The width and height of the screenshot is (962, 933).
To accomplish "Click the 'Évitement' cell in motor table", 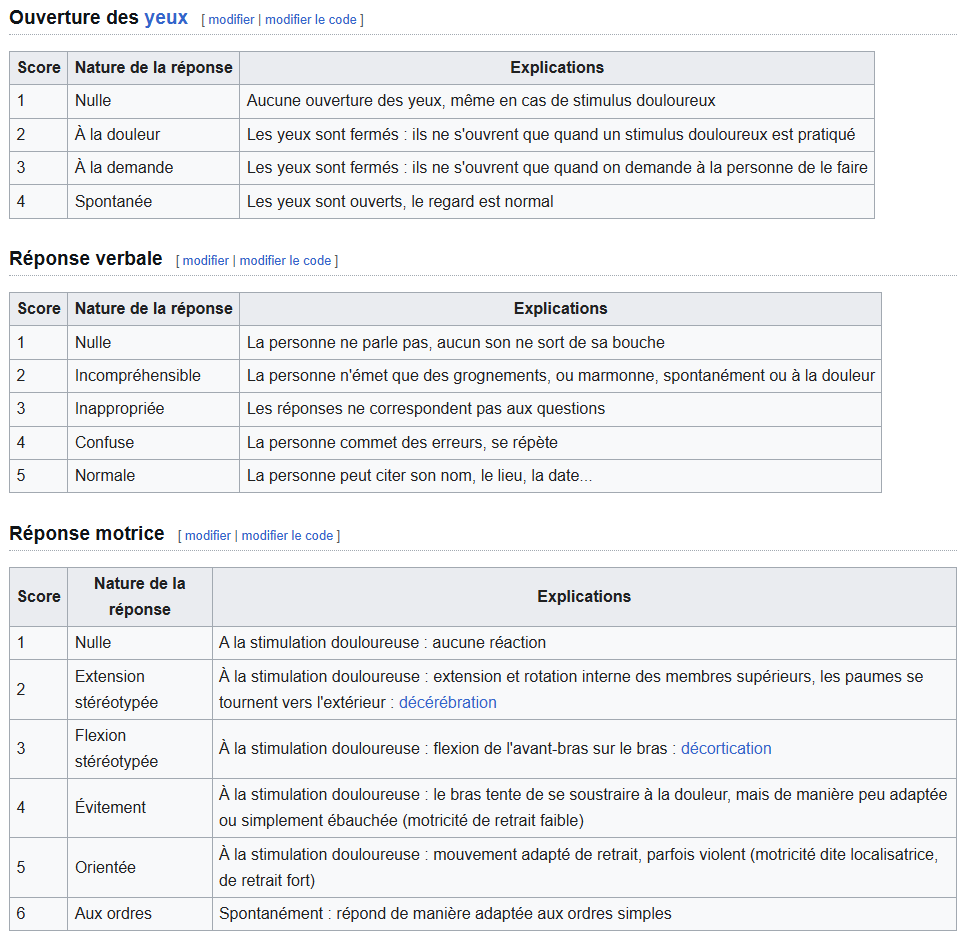I will [110, 807].
